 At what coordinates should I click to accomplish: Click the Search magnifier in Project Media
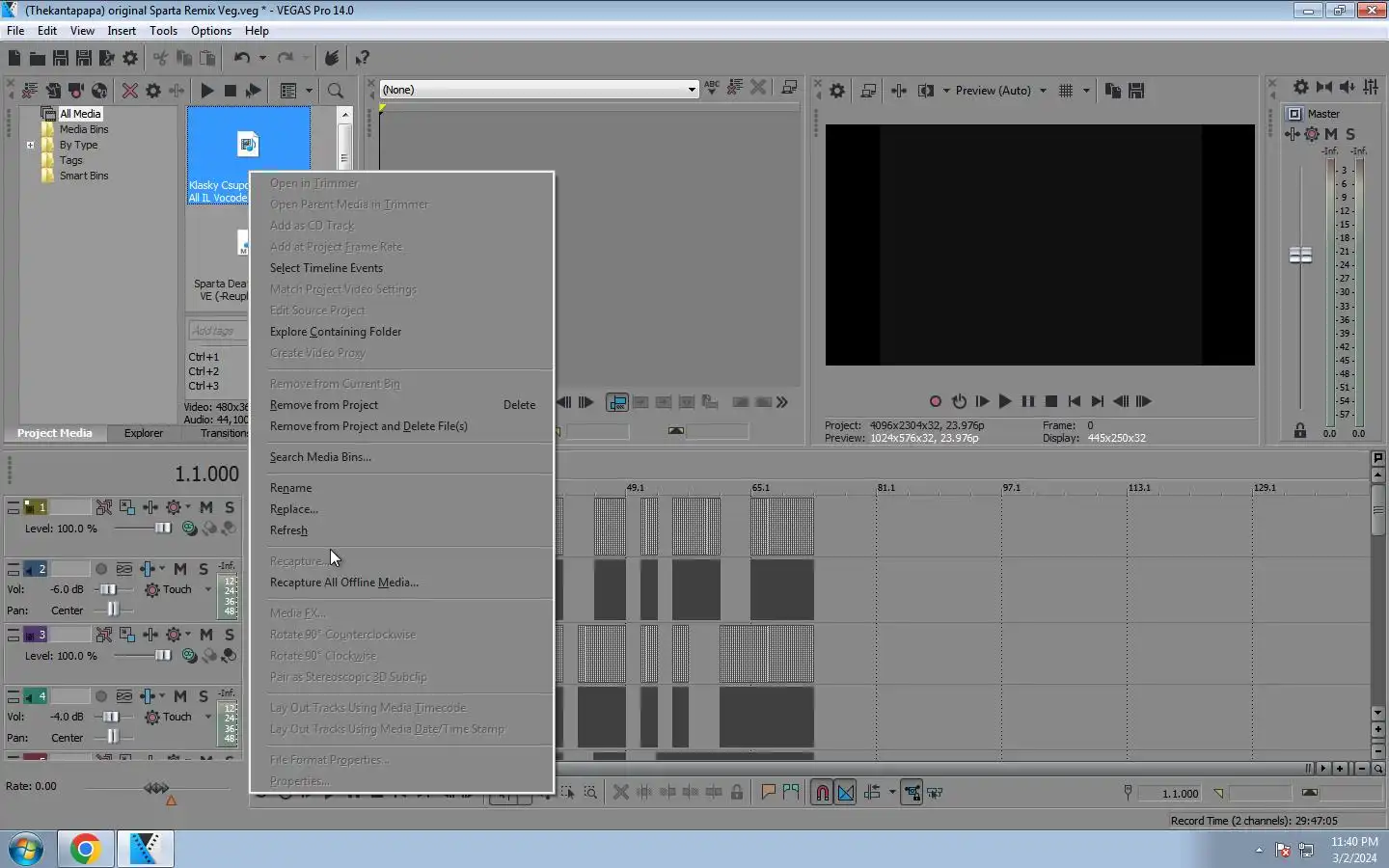point(336,91)
